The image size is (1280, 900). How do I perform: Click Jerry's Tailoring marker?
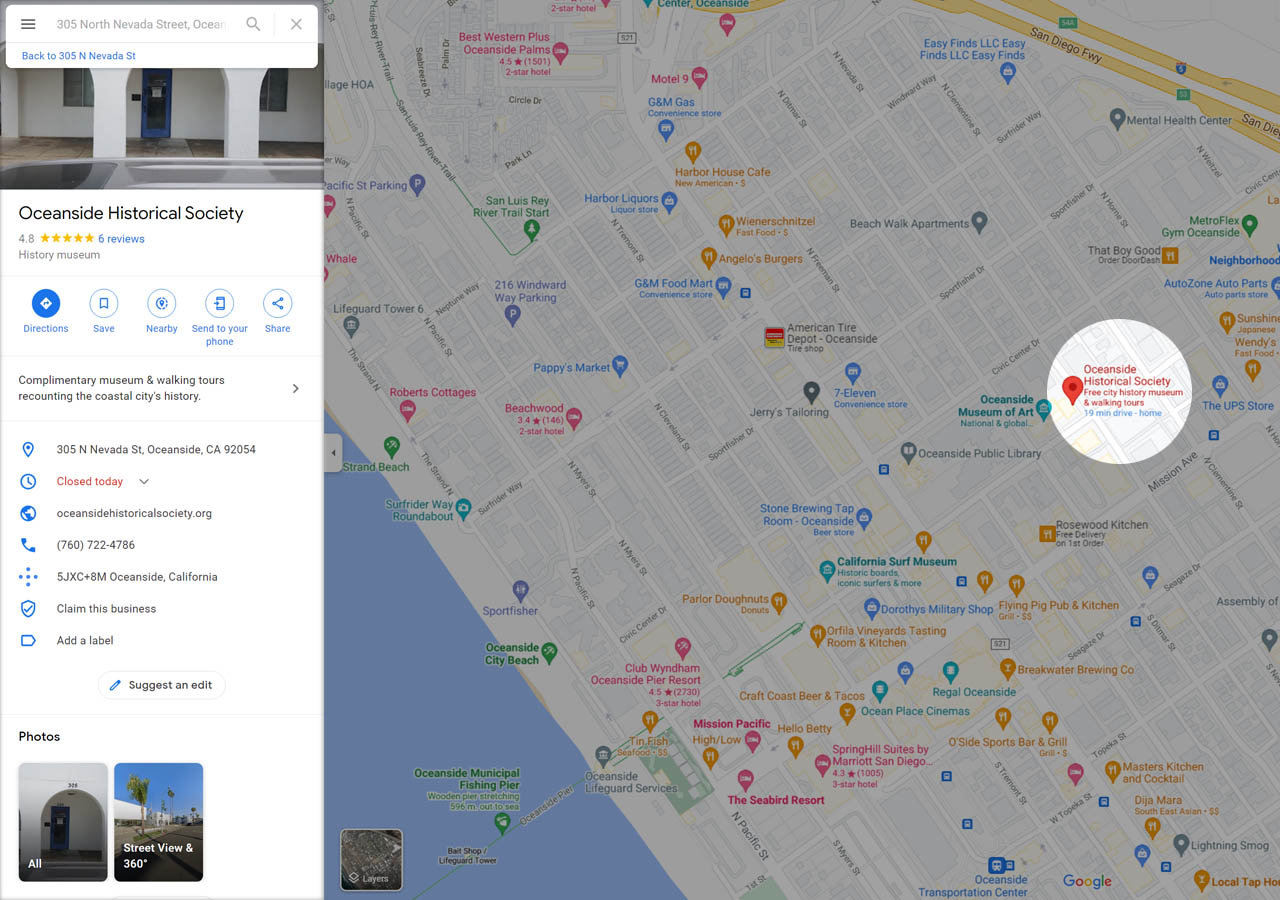[812, 391]
